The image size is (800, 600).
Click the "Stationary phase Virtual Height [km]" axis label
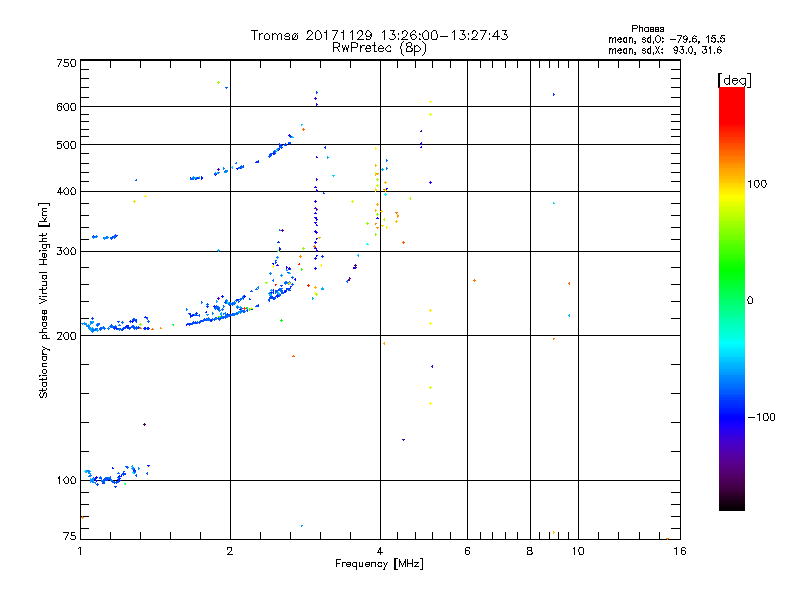coord(44,300)
